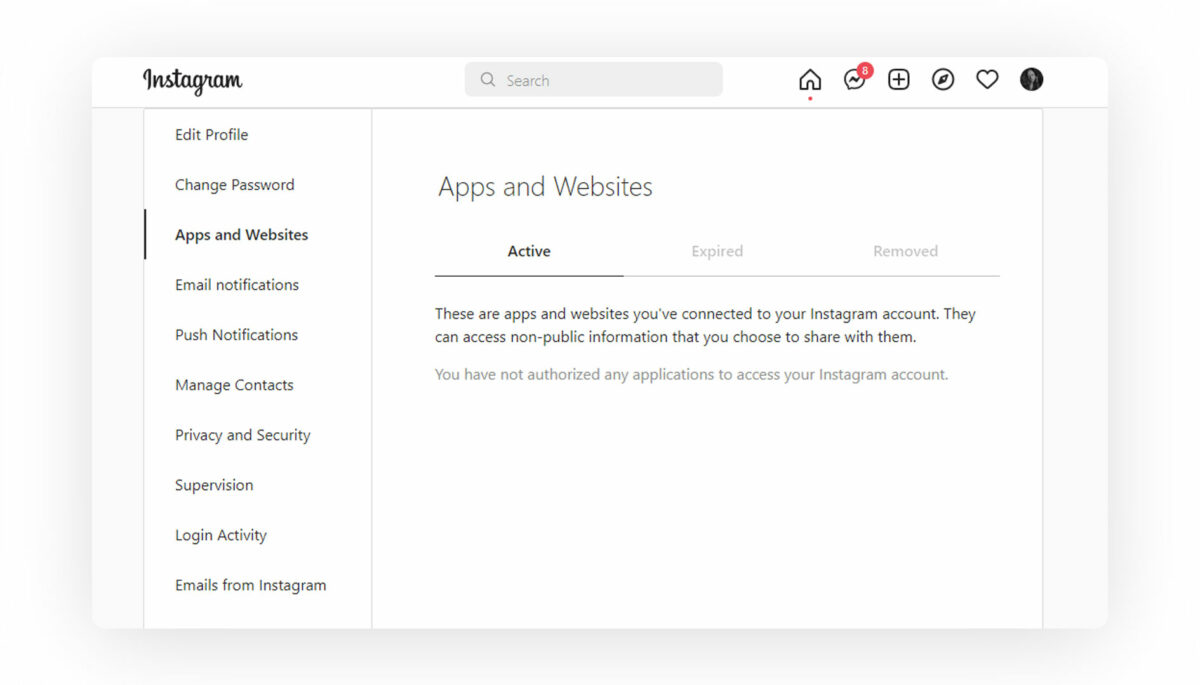Click the New Post plus icon
Screen dimensions: 1200x685
pos(898,79)
